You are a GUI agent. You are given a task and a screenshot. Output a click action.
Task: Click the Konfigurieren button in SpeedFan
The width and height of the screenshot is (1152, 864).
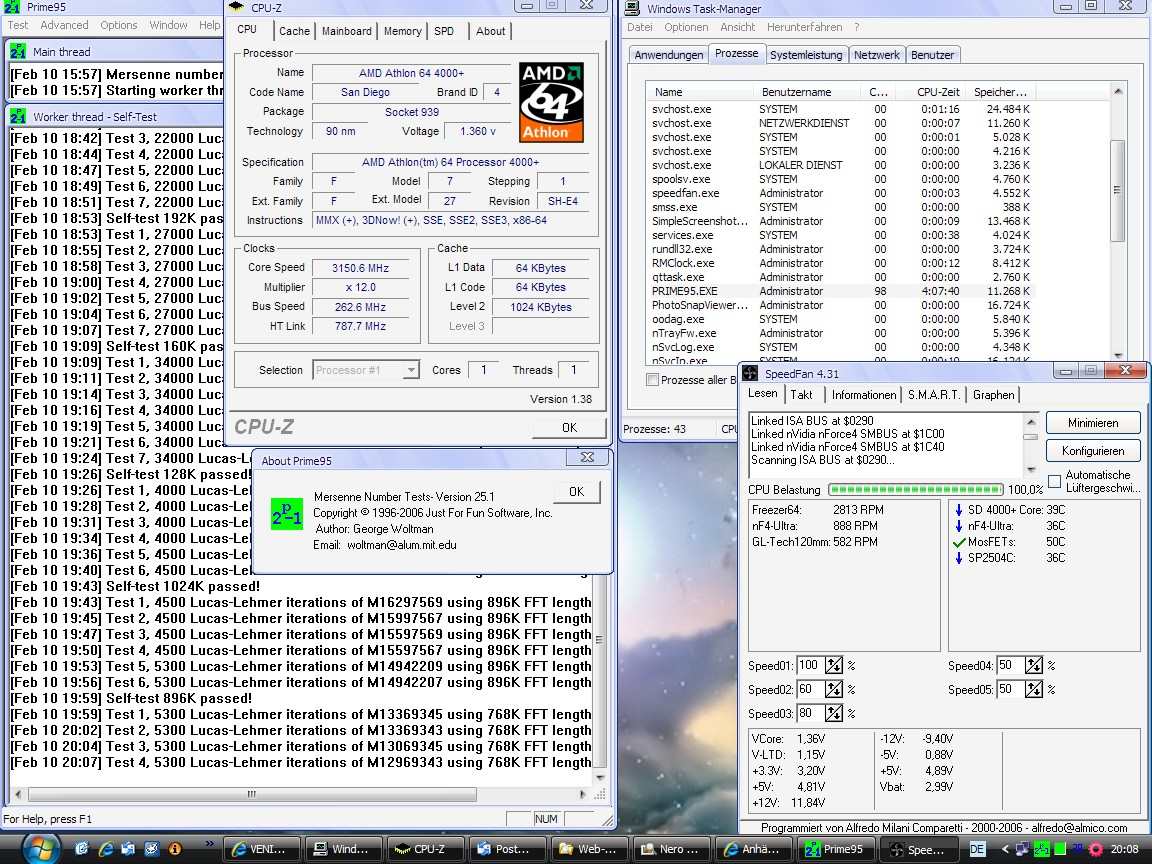pyautogui.click(x=1093, y=451)
